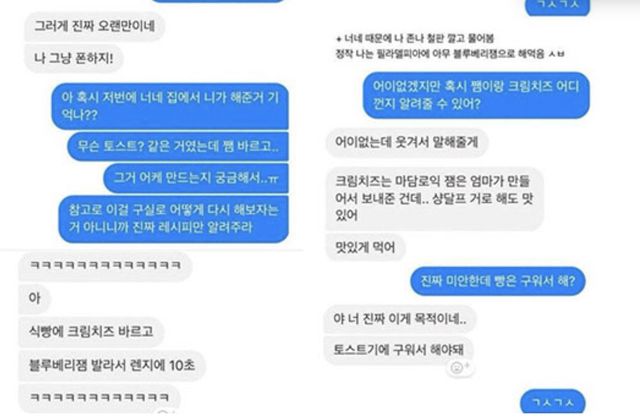Tap the '나 그냥 폰하지!' message
This screenshot has height=418, width=640.
pos(74,58)
